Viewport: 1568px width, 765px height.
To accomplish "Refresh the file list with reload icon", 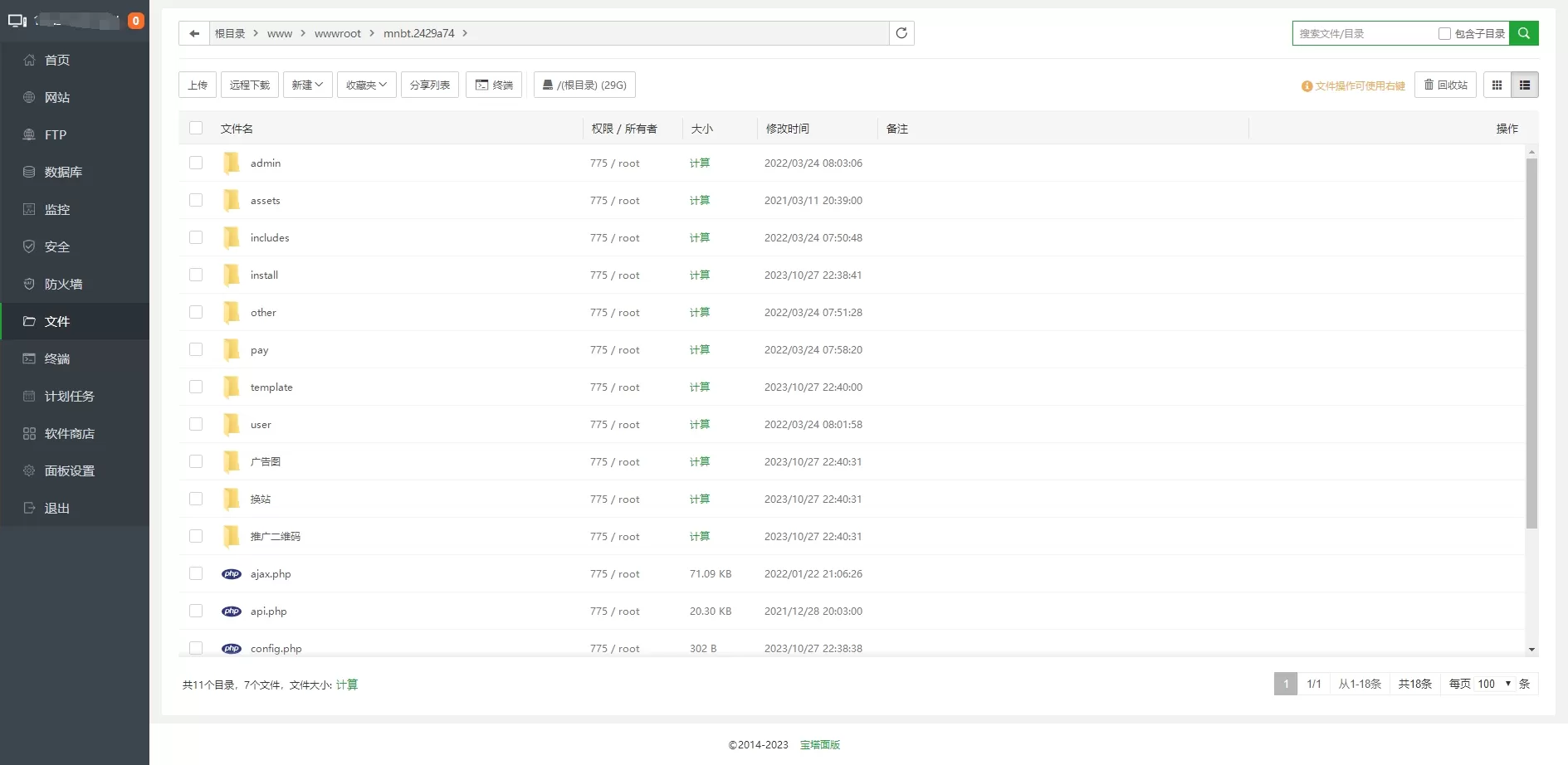I will coord(901,33).
